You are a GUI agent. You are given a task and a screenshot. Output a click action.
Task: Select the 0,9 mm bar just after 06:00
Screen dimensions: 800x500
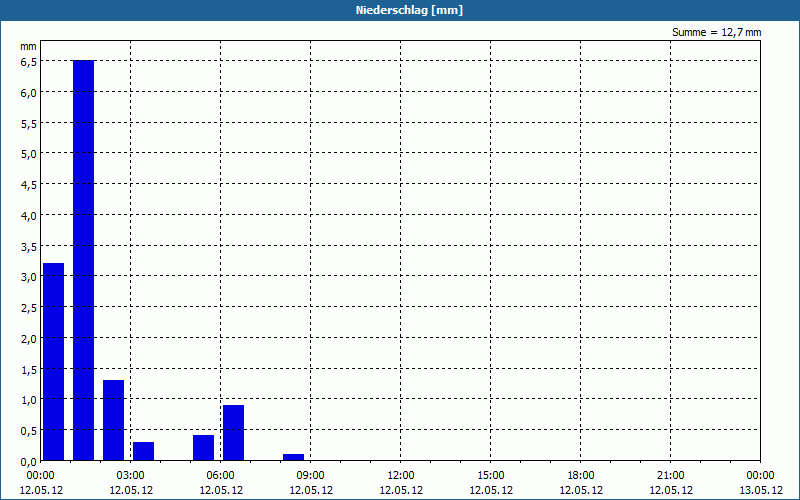(233, 433)
